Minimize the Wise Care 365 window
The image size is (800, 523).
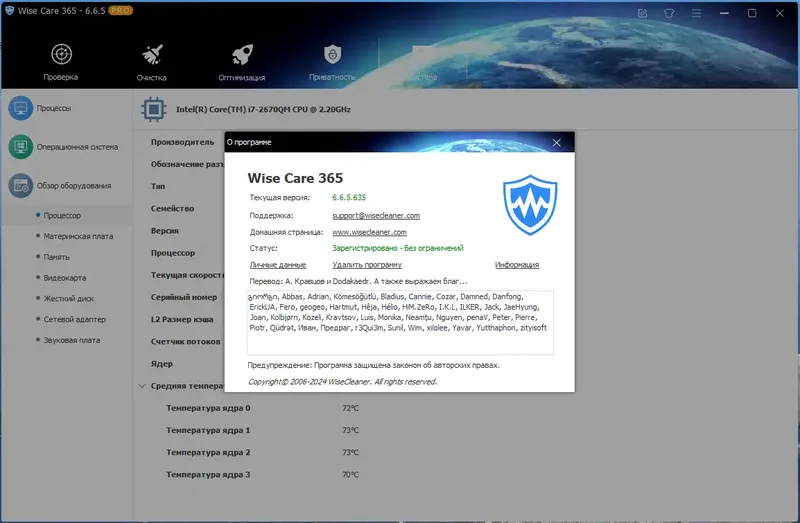point(724,13)
